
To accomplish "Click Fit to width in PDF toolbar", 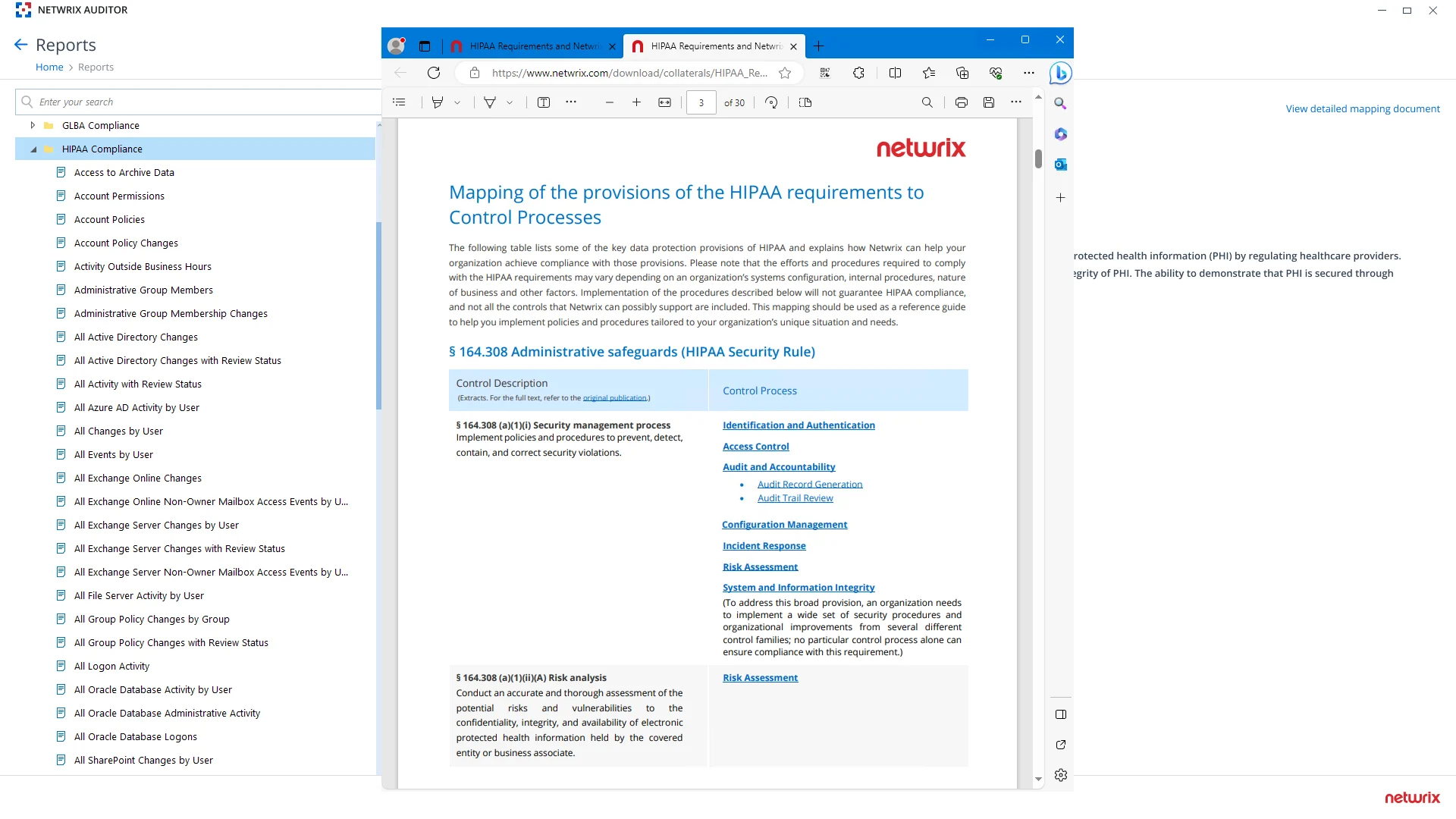I will point(664,102).
